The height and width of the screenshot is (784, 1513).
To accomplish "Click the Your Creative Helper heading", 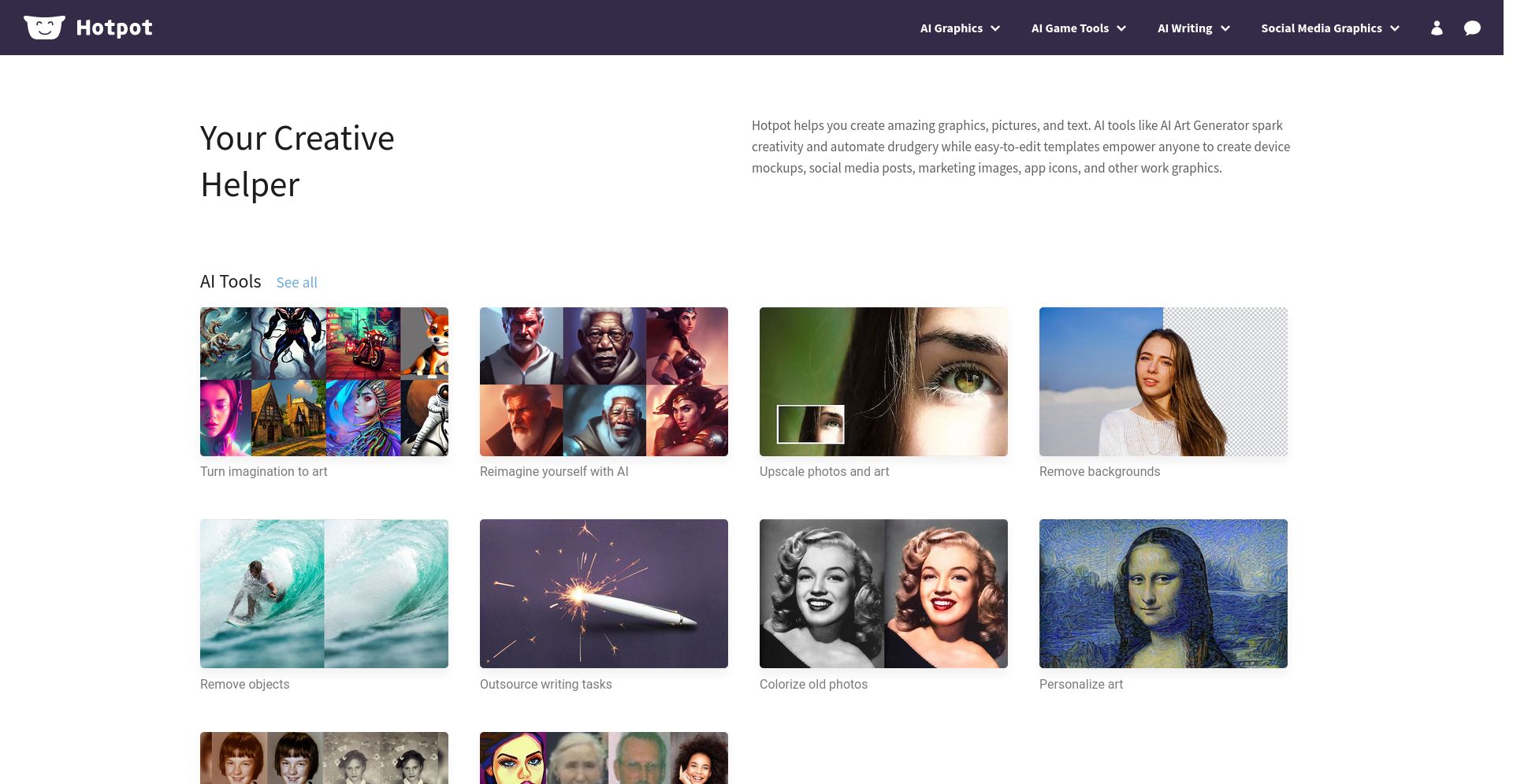I will coord(297,162).
